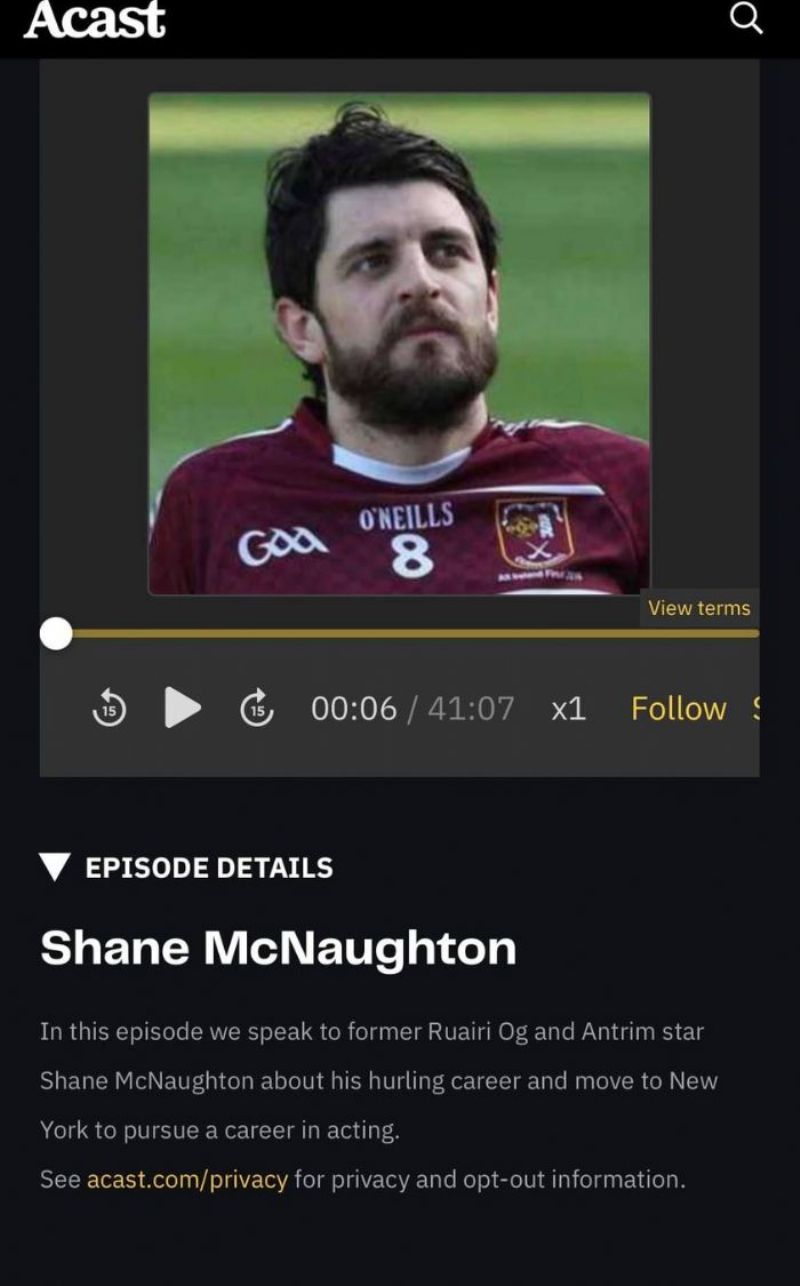
Task: Change the x1 playback speed
Action: click(568, 709)
